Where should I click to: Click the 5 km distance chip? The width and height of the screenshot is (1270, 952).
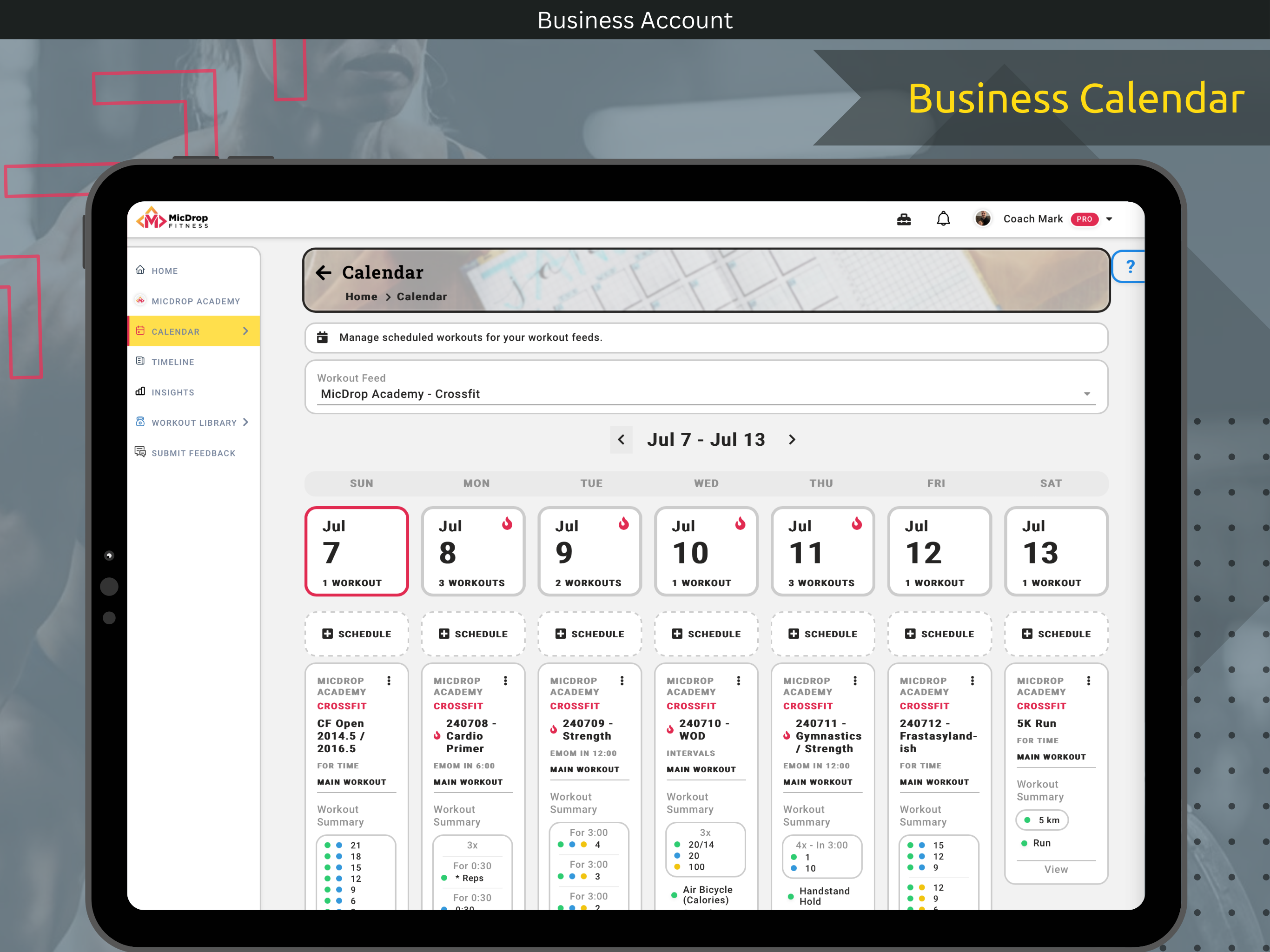point(1042,820)
